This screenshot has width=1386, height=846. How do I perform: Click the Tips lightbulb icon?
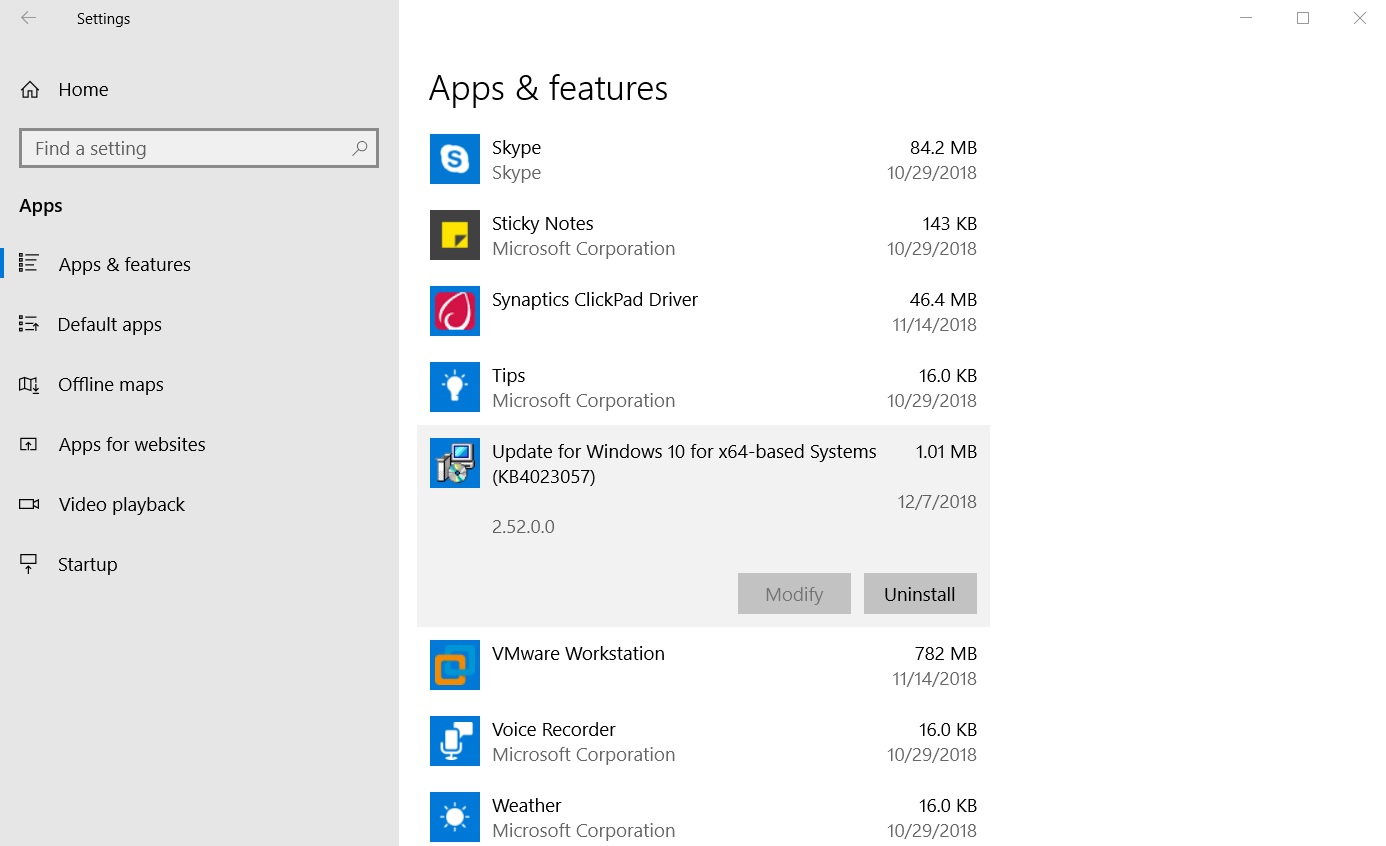455,387
